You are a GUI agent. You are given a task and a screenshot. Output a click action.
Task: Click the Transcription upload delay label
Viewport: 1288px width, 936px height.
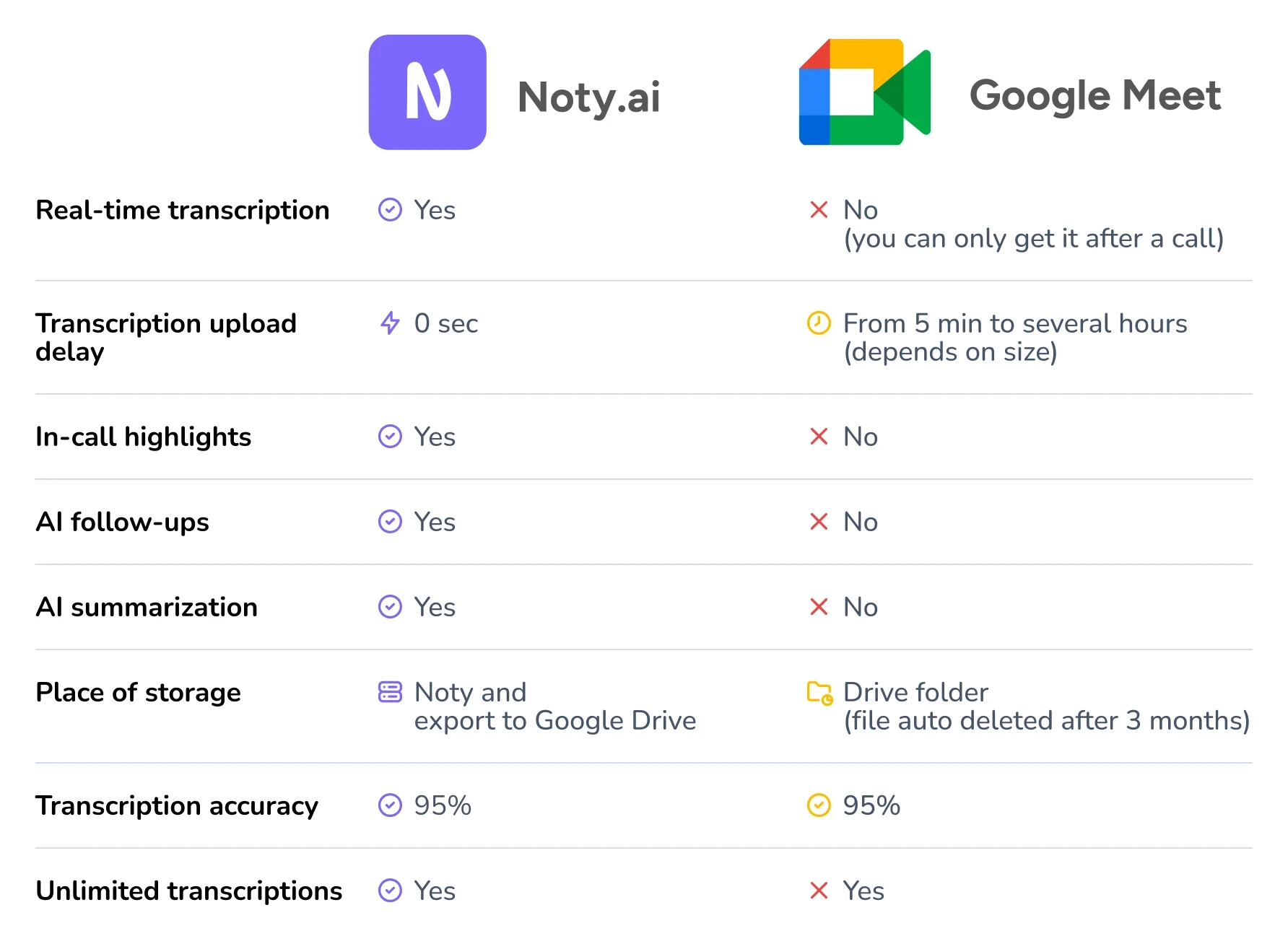click(x=165, y=337)
